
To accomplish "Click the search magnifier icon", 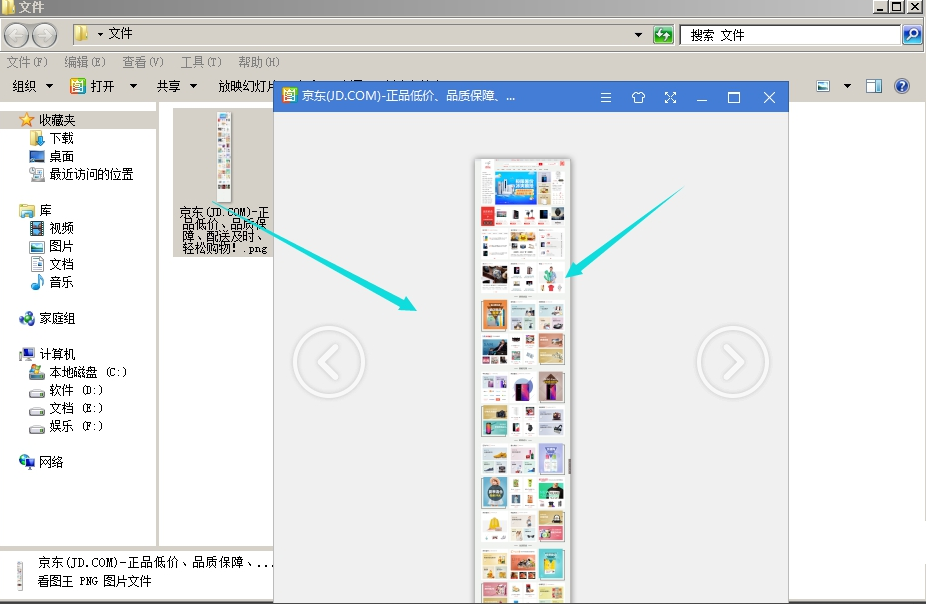I will 911,35.
